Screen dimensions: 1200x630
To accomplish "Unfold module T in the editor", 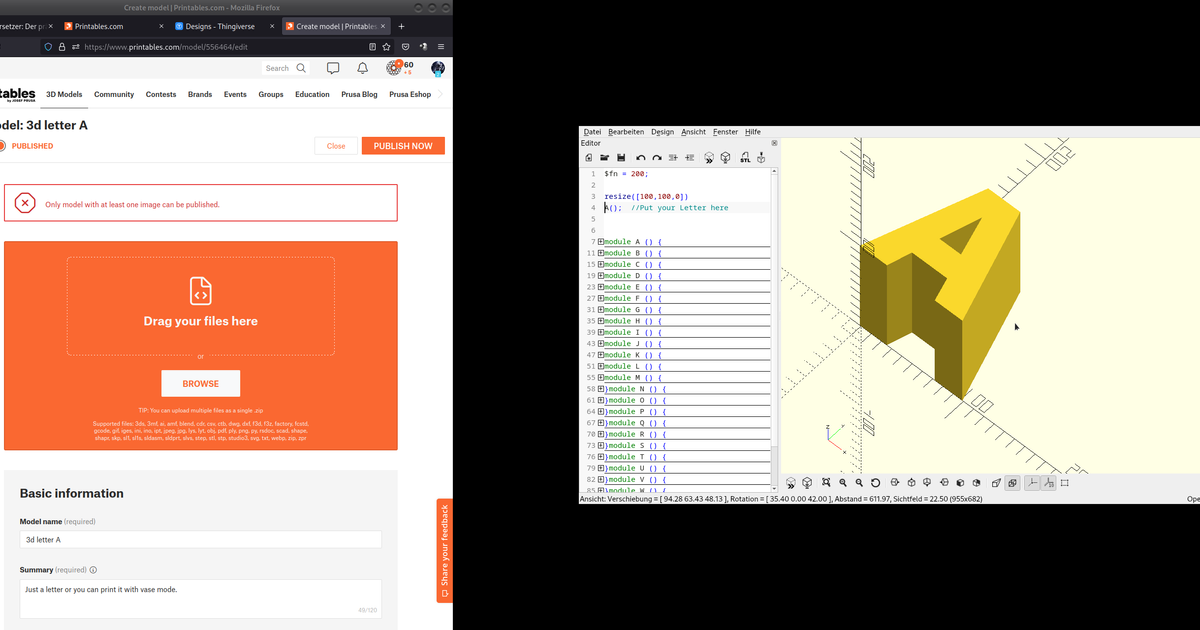I will pyautogui.click(x=600, y=457).
